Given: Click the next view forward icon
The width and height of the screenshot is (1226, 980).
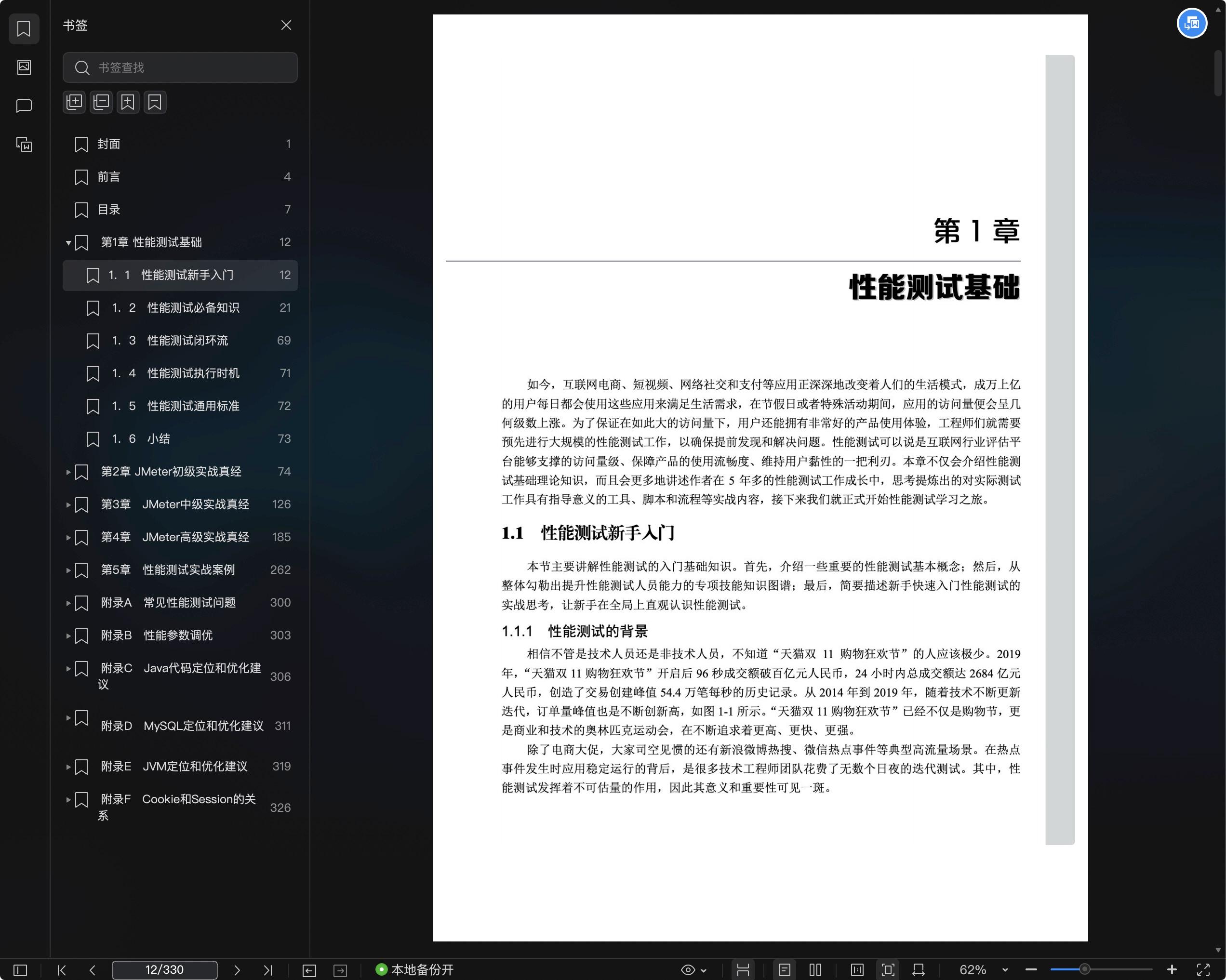Looking at the screenshot, I should point(340,970).
